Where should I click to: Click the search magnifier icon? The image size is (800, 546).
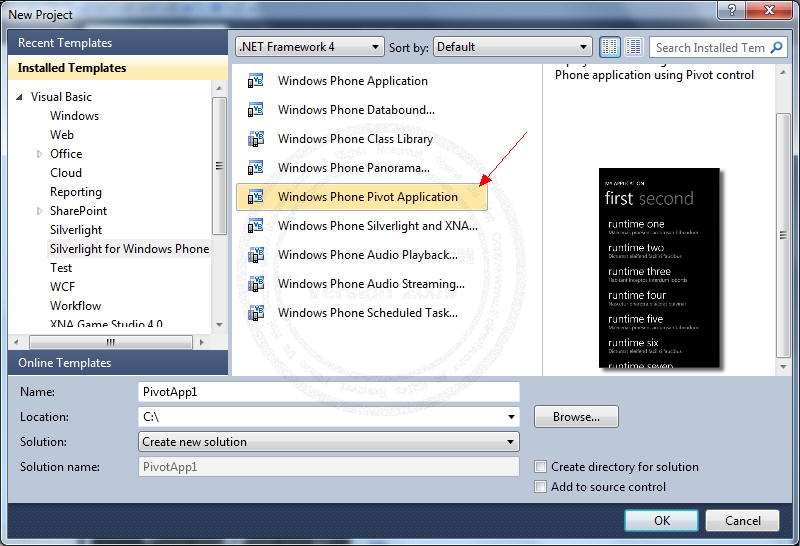pyautogui.click(x=776, y=47)
